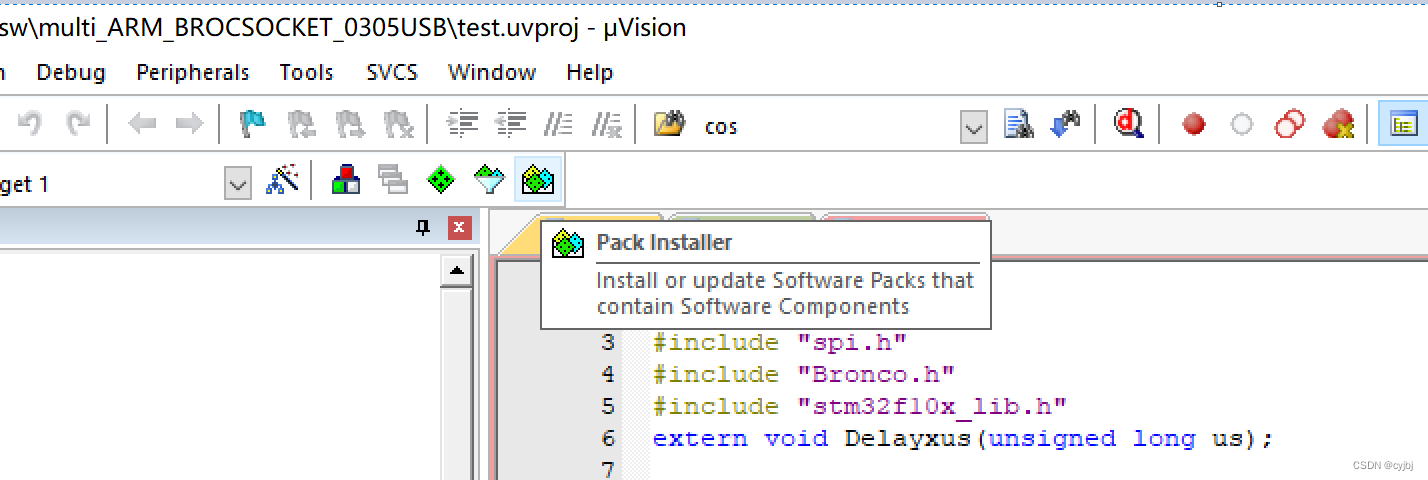
Task: Expand the Target 1 selection dropdown
Action: click(237, 184)
